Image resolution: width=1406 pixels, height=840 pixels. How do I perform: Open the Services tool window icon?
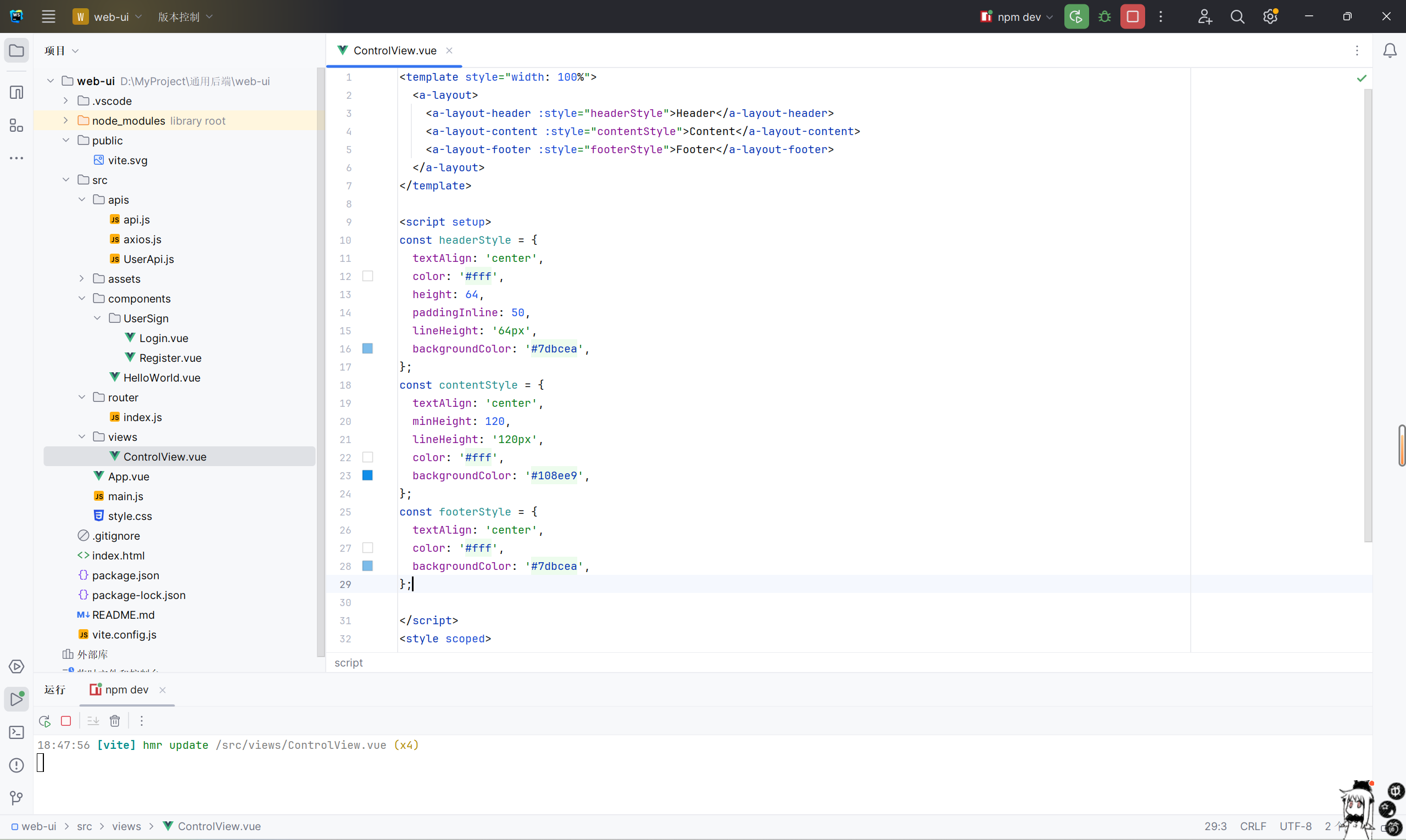(x=16, y=666)
